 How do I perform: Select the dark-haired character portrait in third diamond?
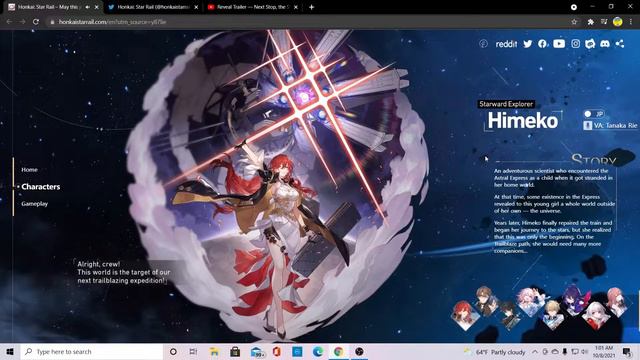click(509, 315)
